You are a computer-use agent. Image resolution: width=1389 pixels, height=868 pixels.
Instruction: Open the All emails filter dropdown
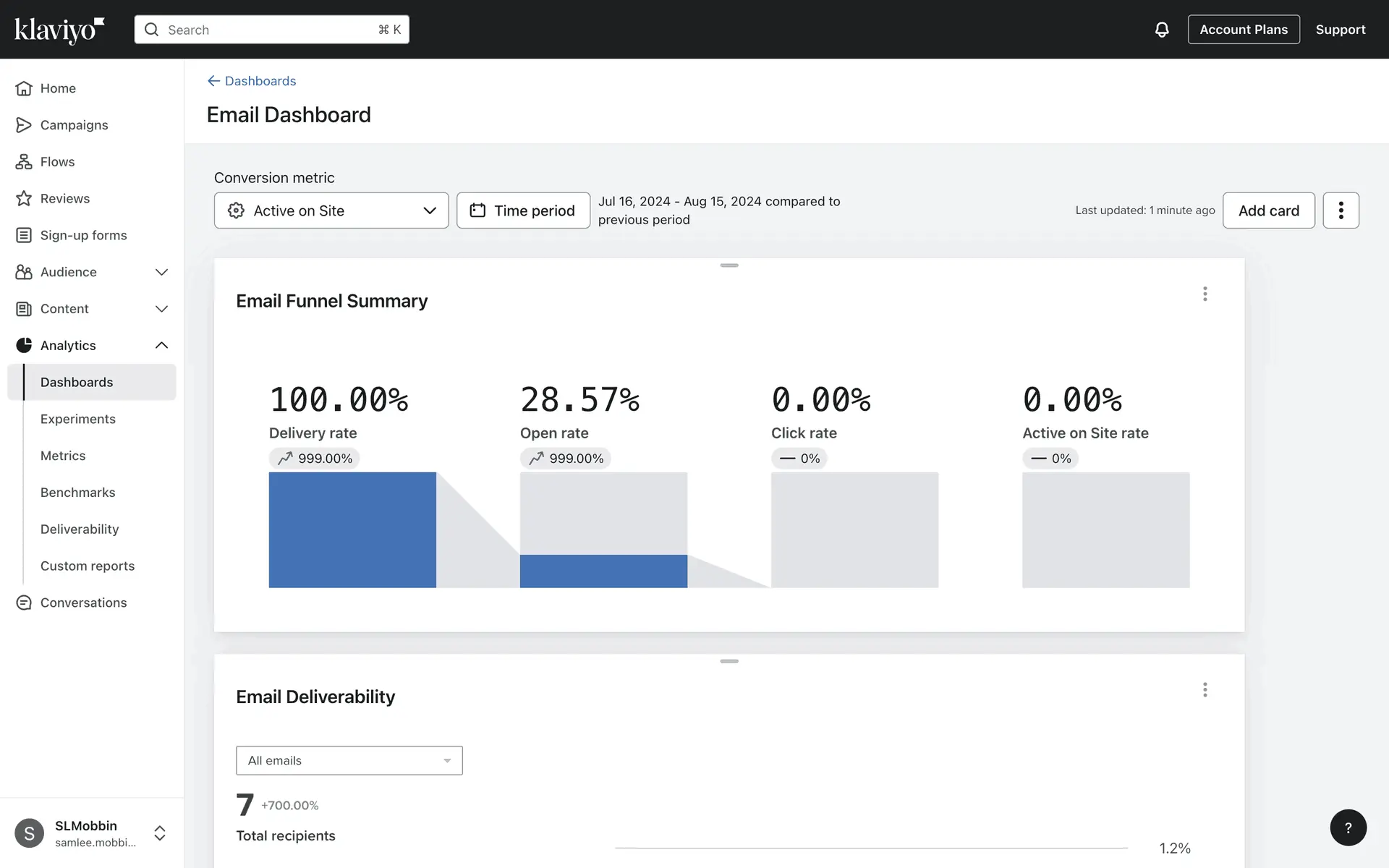click(x=349, y=760)
